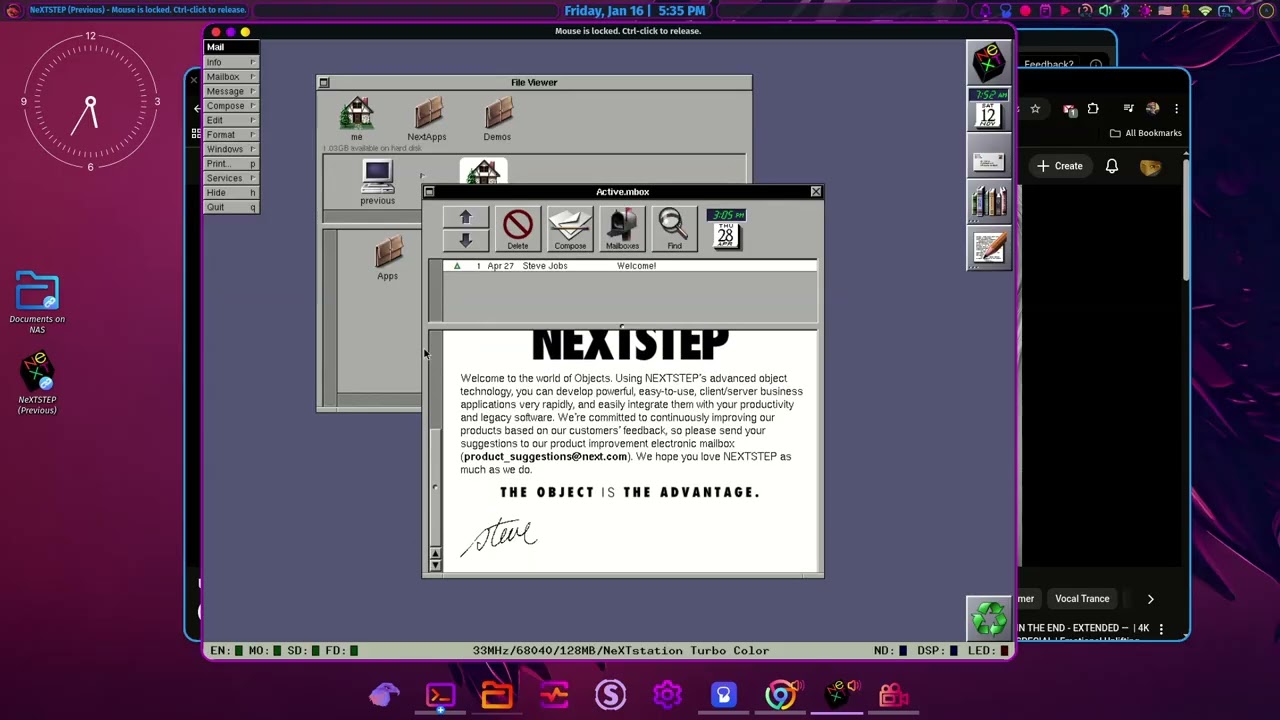This screenshot has width=1280, height=720.
Task: Click the File Viewer miniaturize button
Action: [324, 83]
